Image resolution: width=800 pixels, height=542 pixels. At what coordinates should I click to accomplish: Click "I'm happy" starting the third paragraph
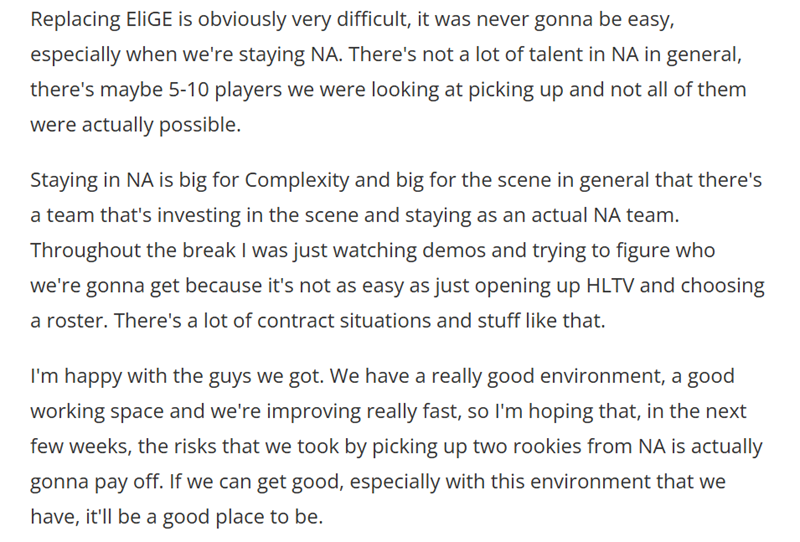pos(72,378)
